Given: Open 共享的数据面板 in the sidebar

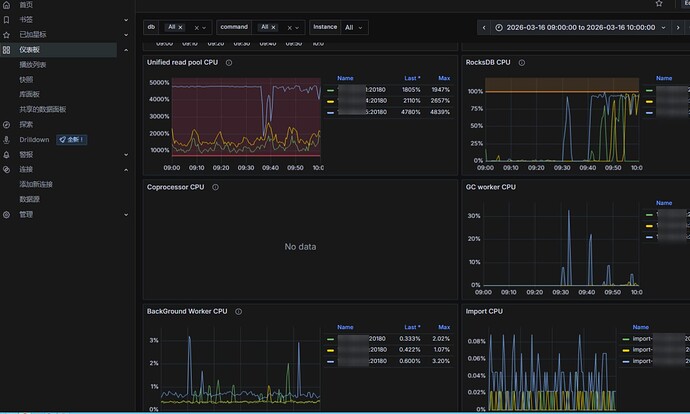Looking at the screenshot, I should (x=43, y=109).
